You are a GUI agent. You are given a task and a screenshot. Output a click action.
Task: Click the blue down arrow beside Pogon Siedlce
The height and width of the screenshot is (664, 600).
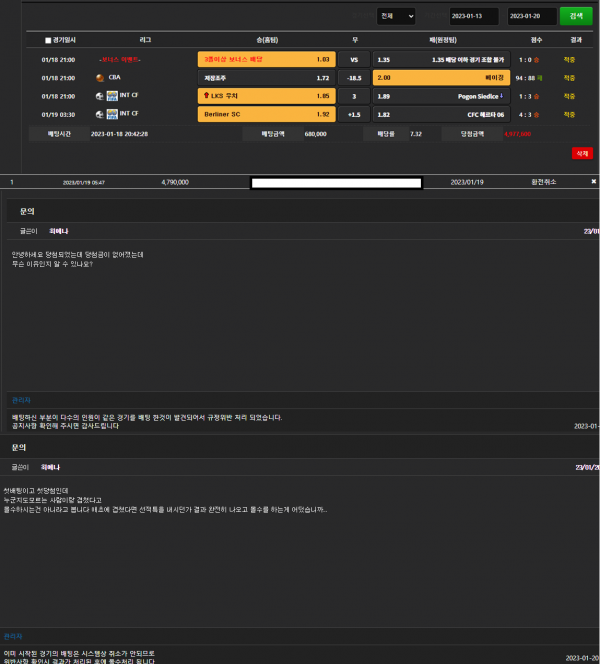501,96
